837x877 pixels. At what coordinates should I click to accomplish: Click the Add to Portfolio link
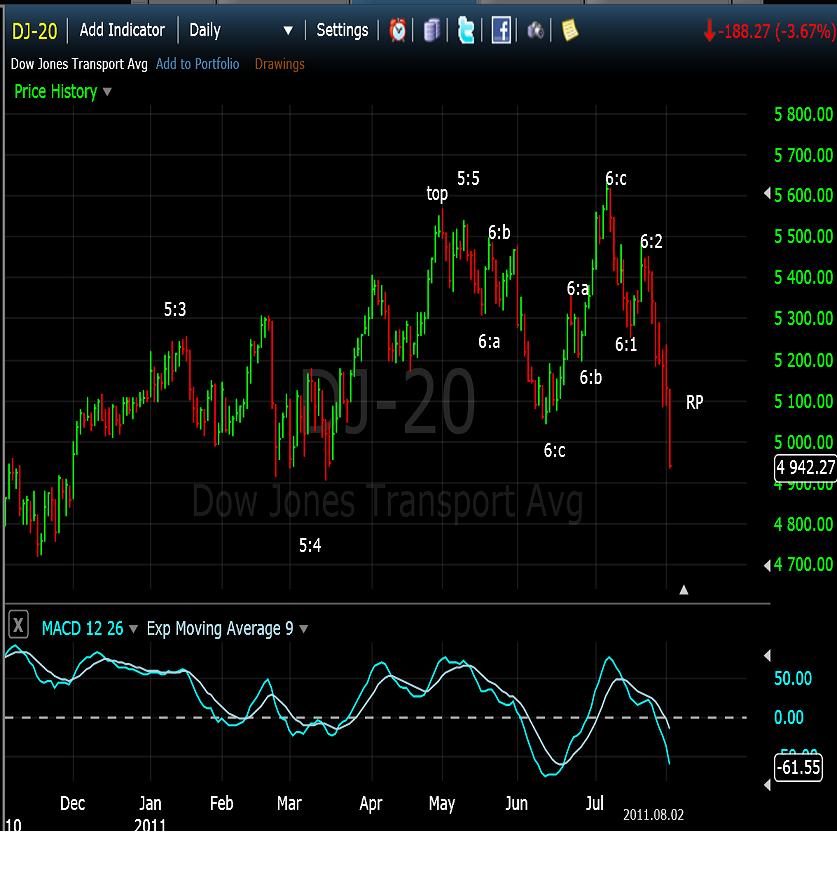198,64
